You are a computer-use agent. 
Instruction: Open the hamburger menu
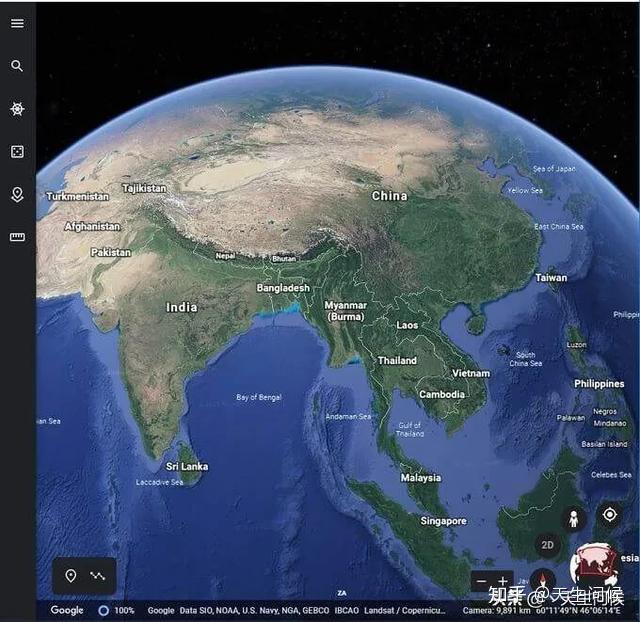[x=17, y=23]
